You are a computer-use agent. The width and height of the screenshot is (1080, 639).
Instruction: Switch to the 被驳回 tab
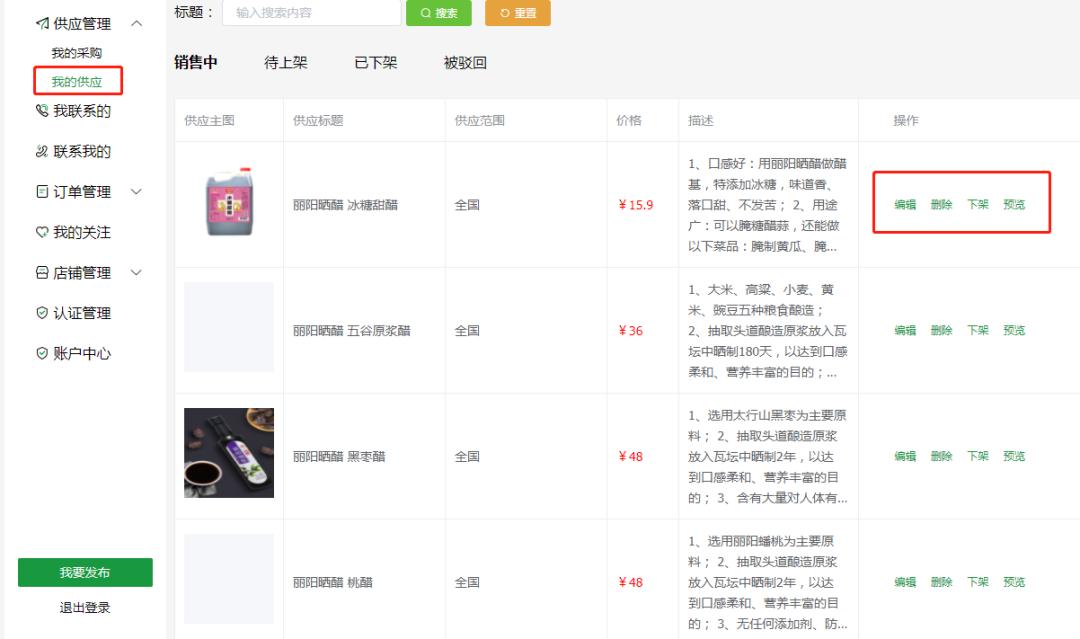pyautogui.click(x=465, y=60)
